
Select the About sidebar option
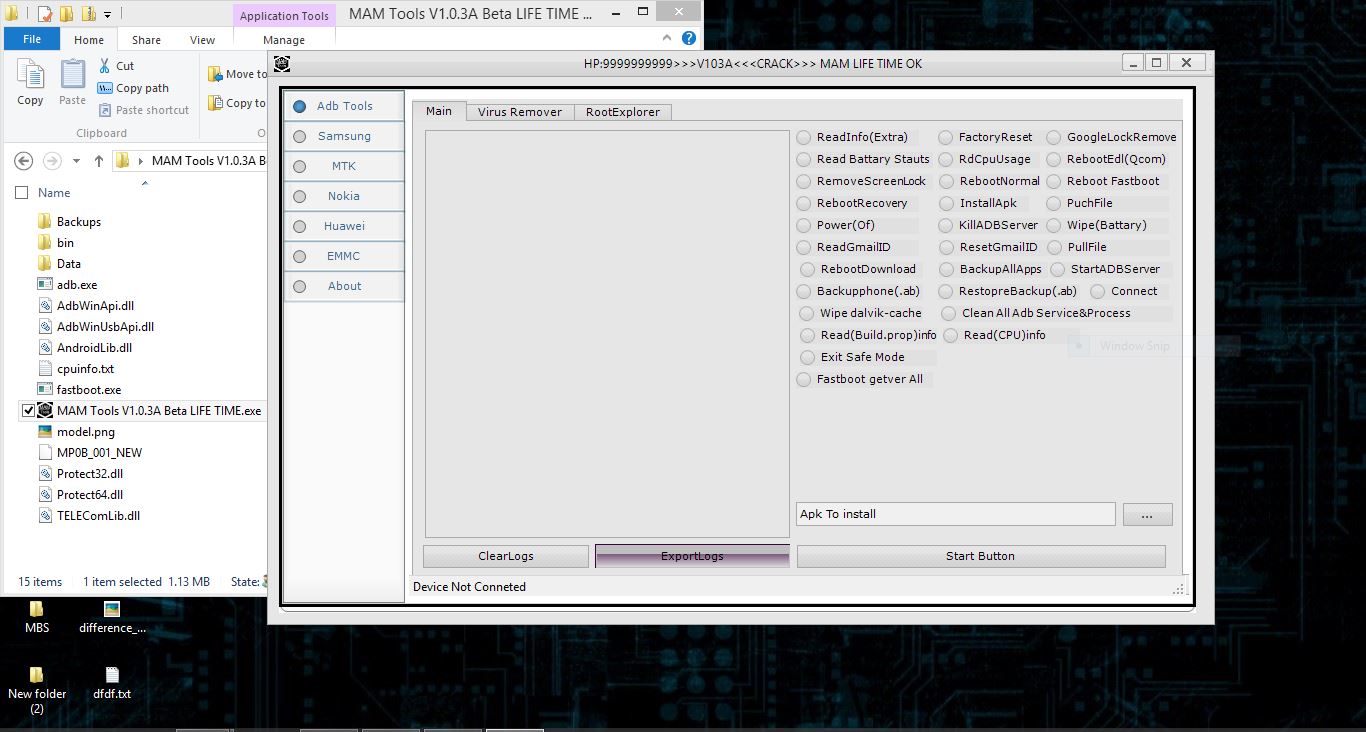[344, 286]
